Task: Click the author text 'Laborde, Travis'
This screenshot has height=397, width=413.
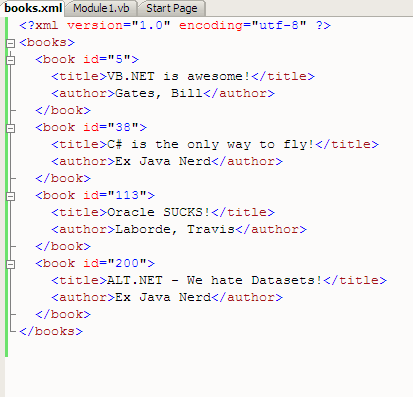Action: pos(175,229)
